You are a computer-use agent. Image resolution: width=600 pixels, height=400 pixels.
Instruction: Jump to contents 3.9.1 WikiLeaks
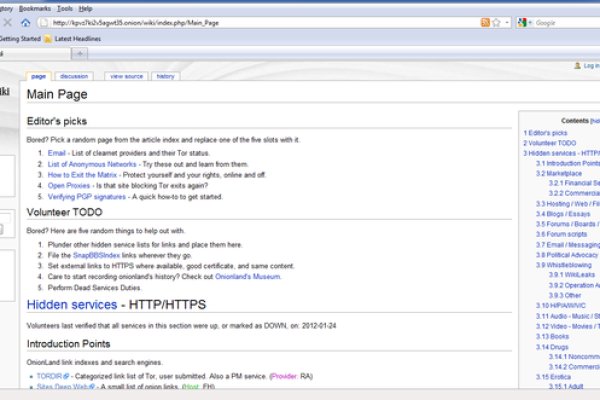pyautogui.click(x=572, y=275)
